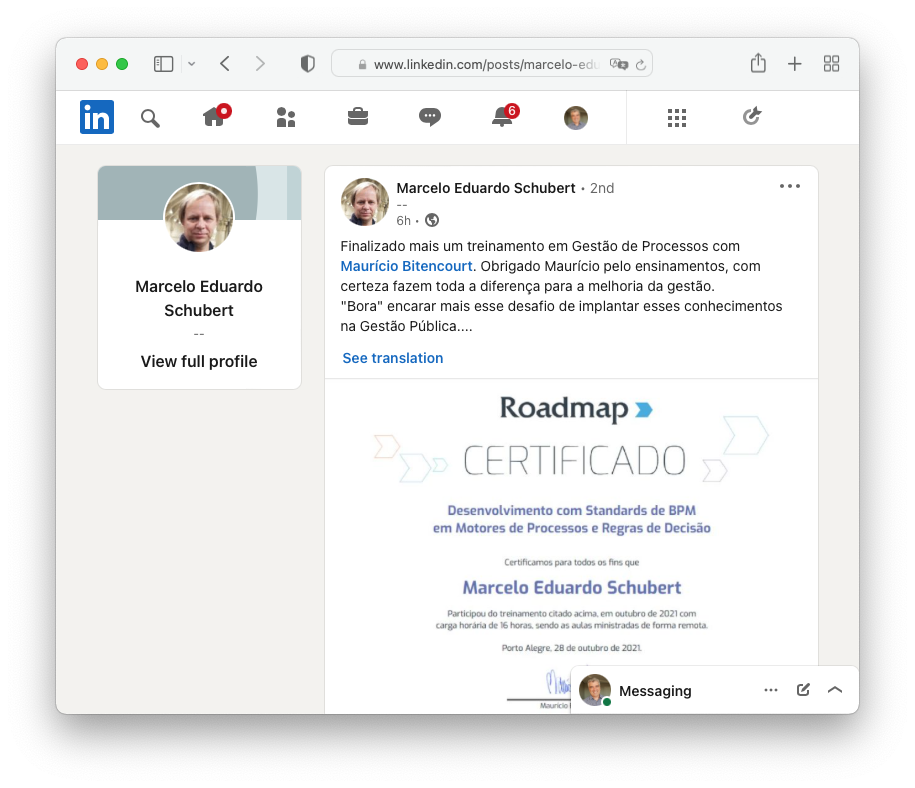The width and height of the screenshot is (915, 788).
Task: Click the Premium/advertise arrow icon in navbar
Action: coord(752,116)
